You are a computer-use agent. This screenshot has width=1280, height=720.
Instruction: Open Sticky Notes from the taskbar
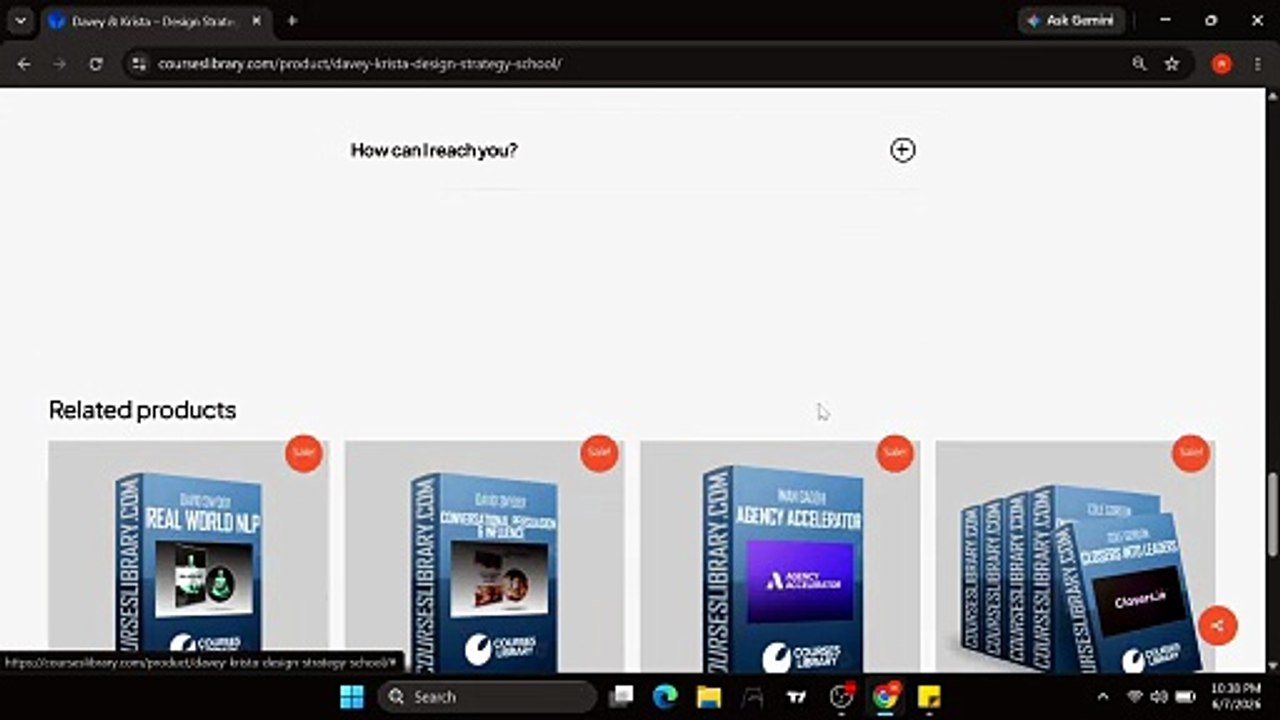point(929,697)
